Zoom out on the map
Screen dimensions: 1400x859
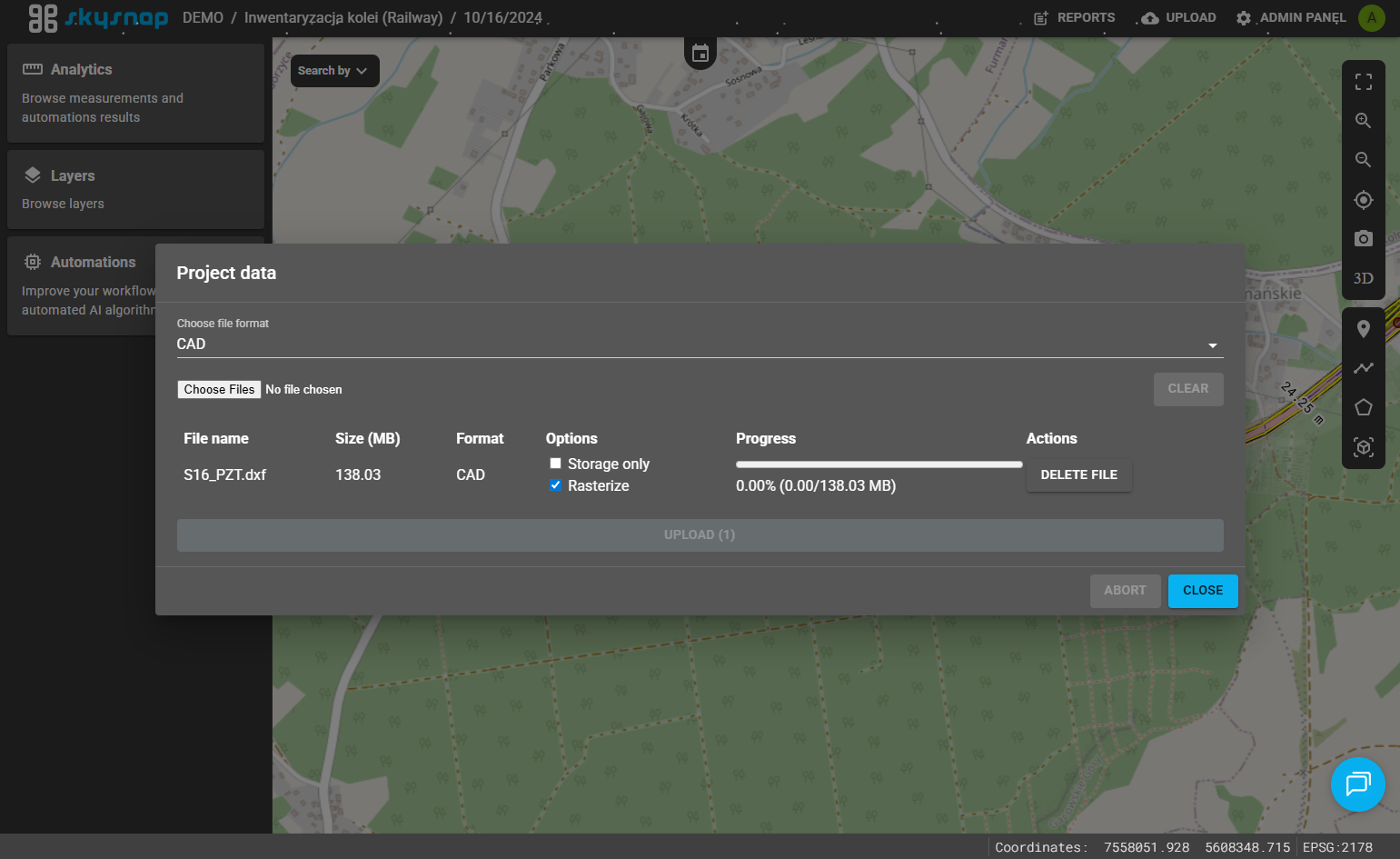[1364, 160]
